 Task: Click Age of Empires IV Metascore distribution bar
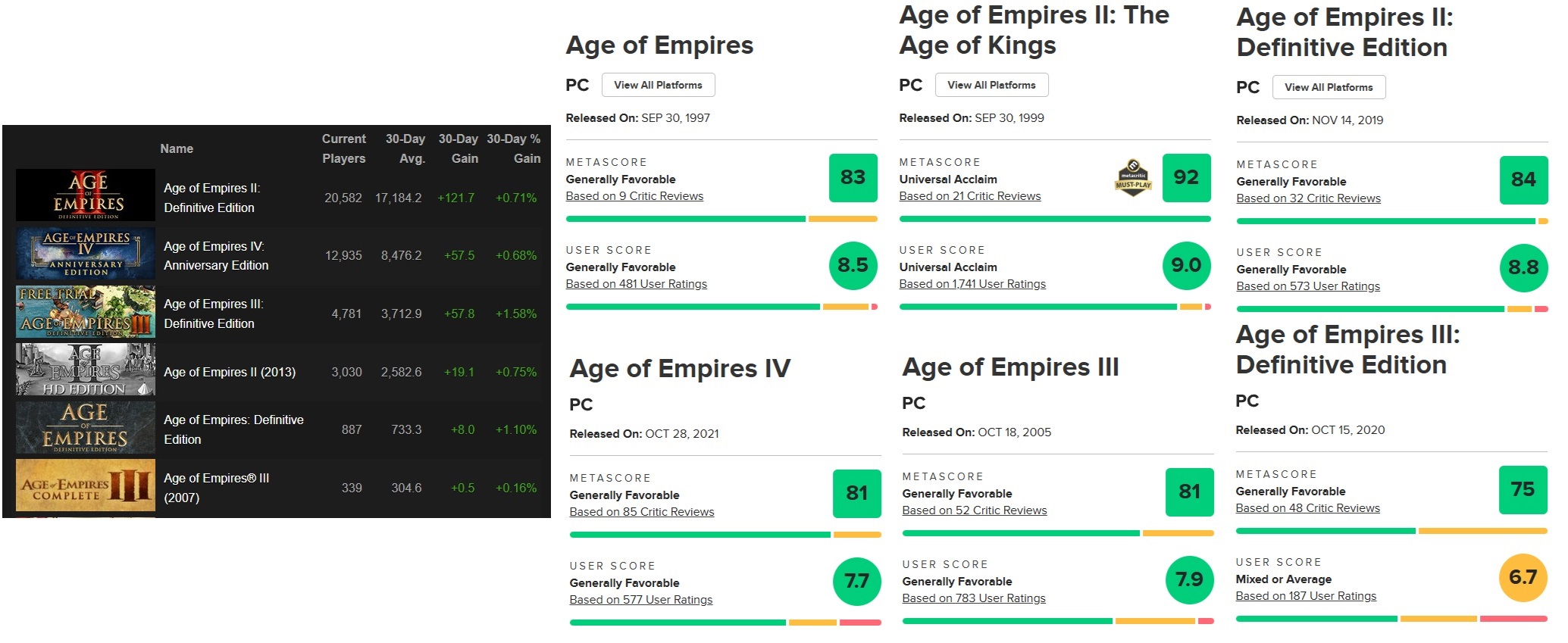point(725,535)
